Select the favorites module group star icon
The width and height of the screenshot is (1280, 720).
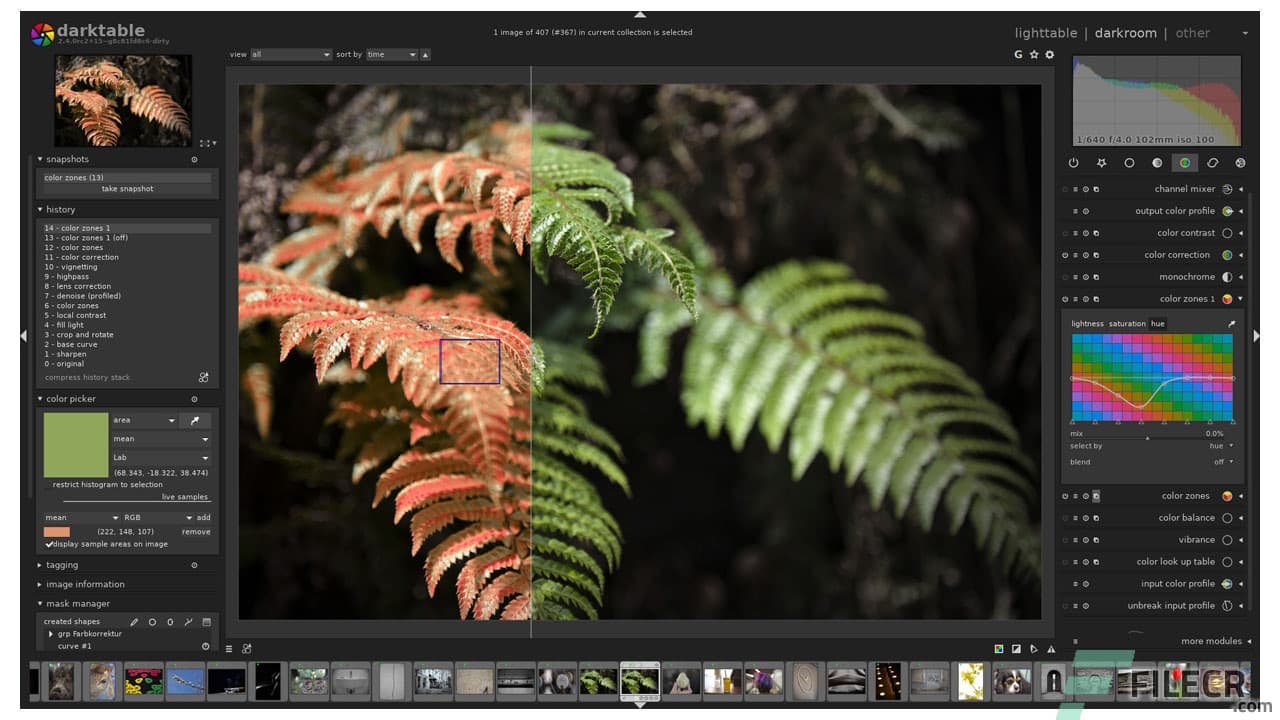1101,162
